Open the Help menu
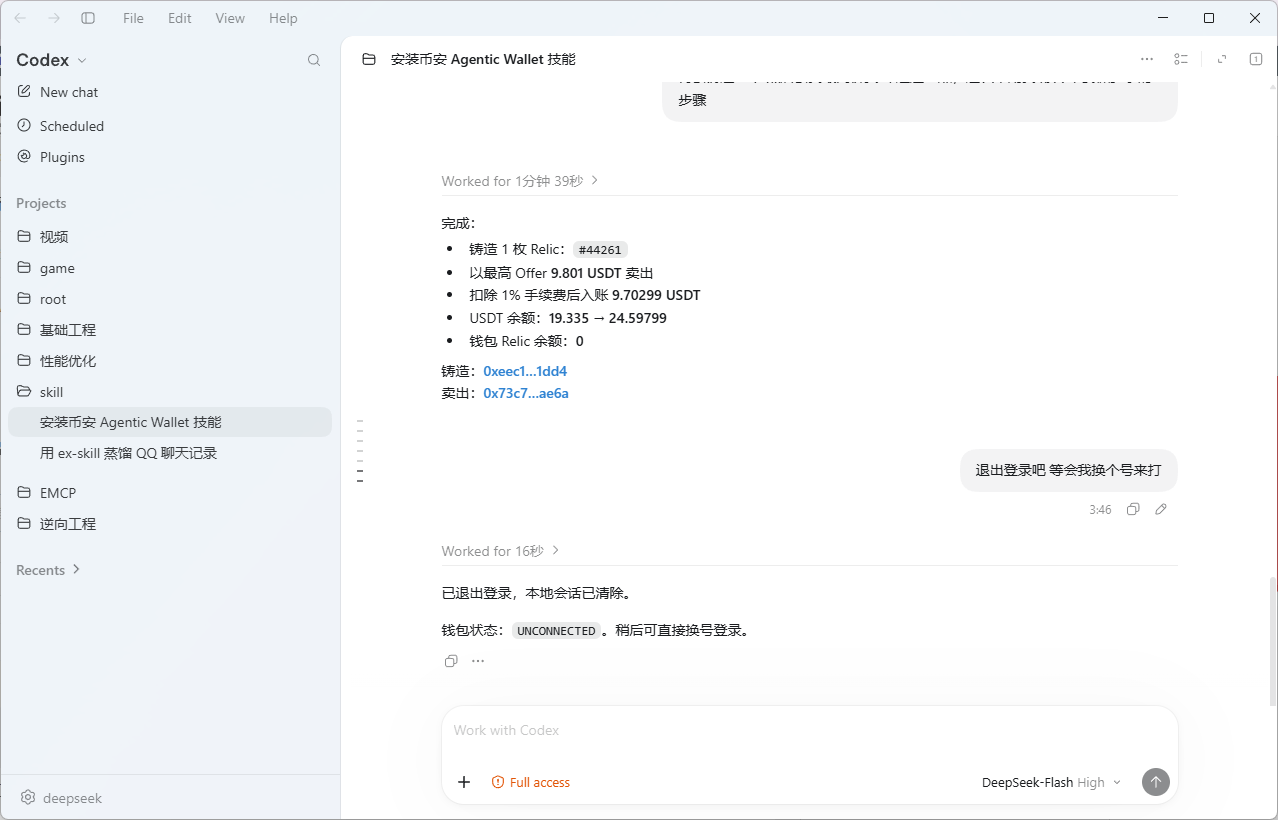The width and height of the screenshot is (1278, 820). point(283,18)
